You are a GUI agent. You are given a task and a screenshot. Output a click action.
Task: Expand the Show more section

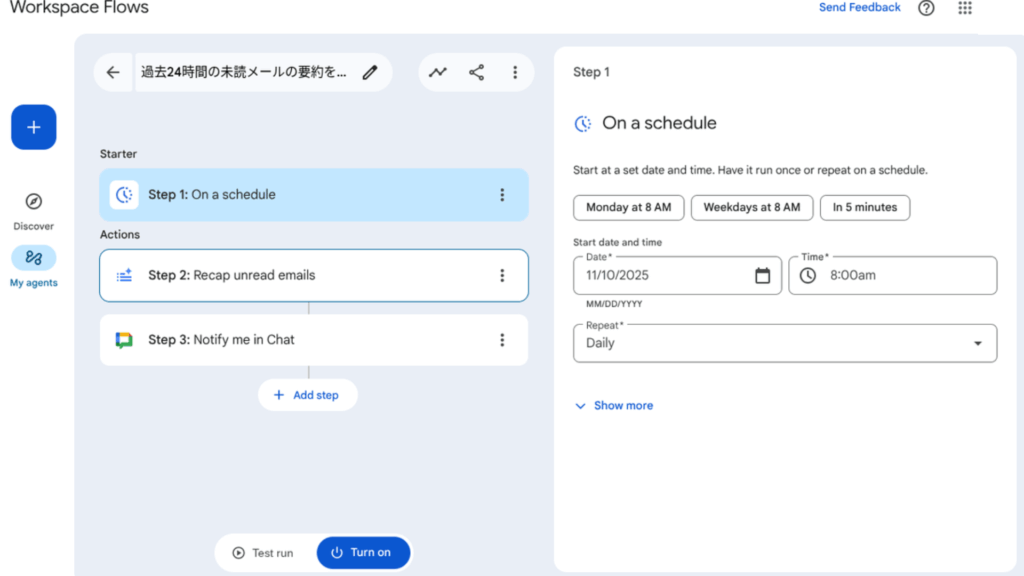614,406
